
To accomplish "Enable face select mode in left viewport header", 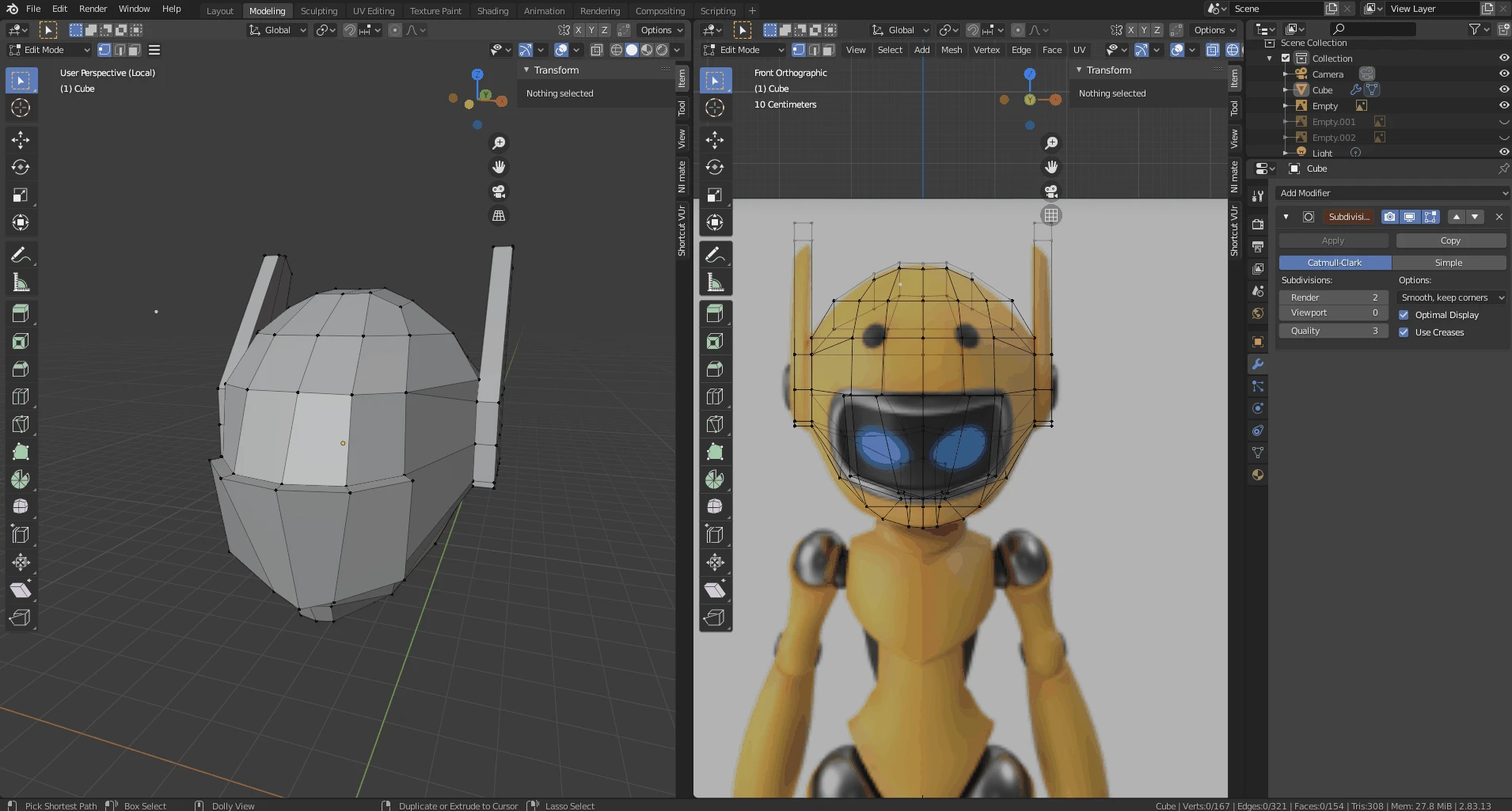I will [x=135, y=50].
